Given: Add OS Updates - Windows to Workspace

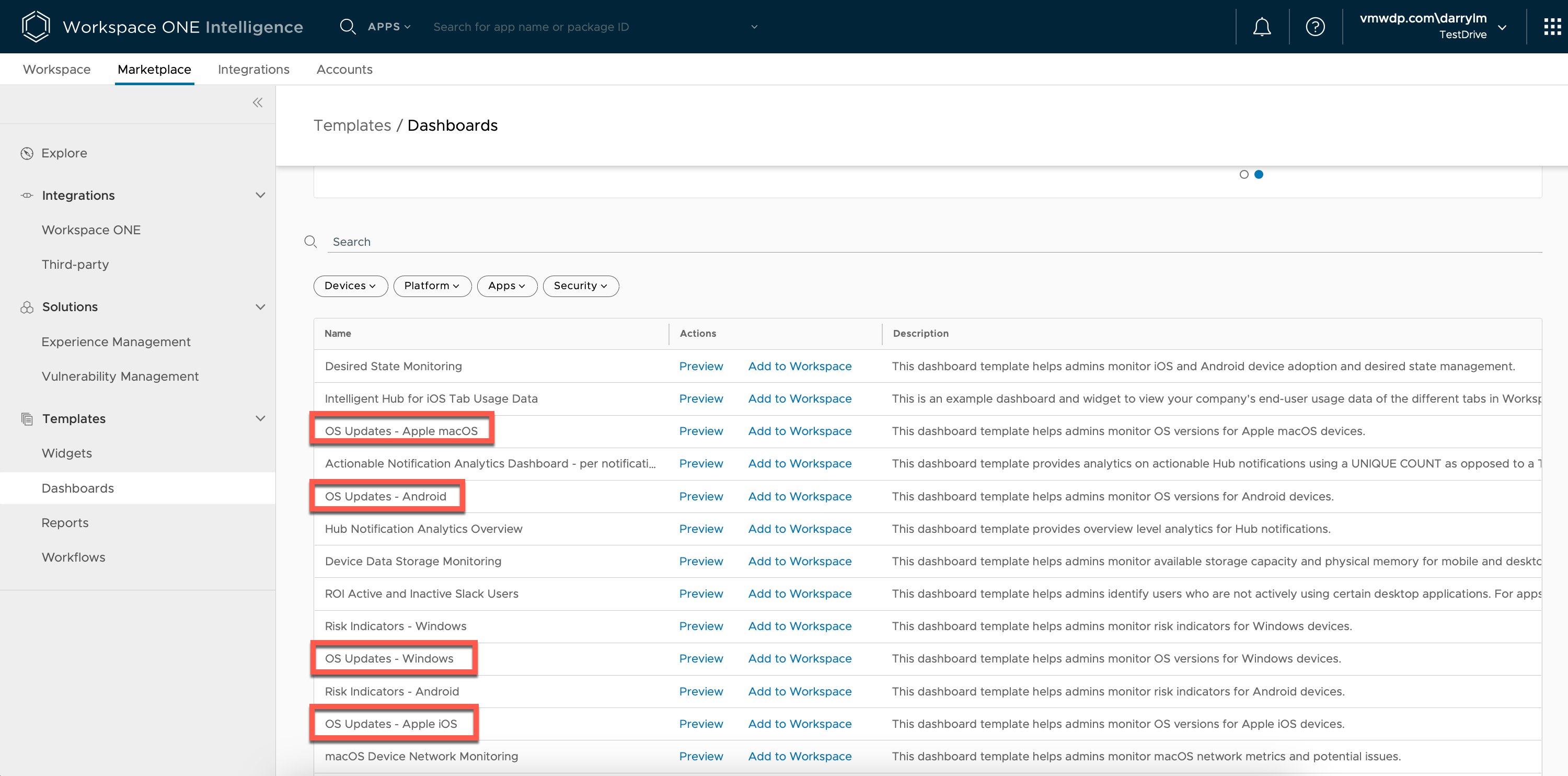Looking at the screenshot, I should pos(799,658).
